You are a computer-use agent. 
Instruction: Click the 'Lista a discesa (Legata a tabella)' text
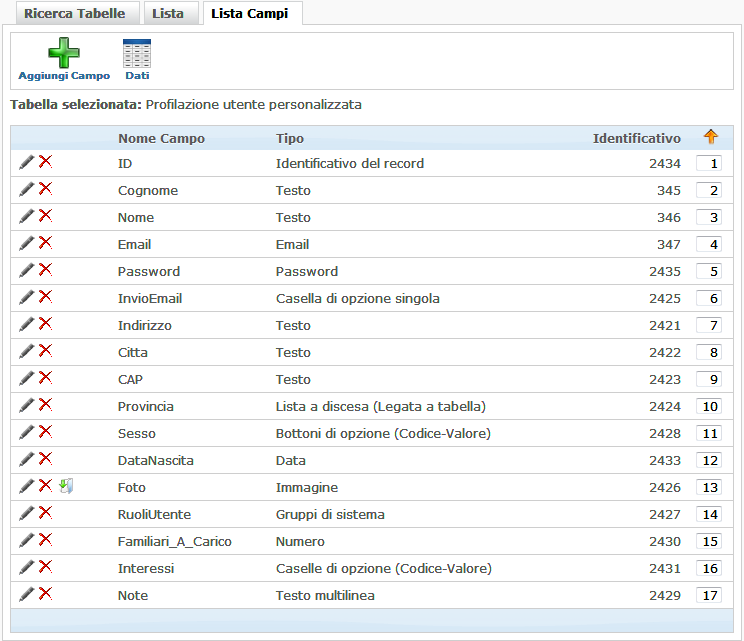381,407
